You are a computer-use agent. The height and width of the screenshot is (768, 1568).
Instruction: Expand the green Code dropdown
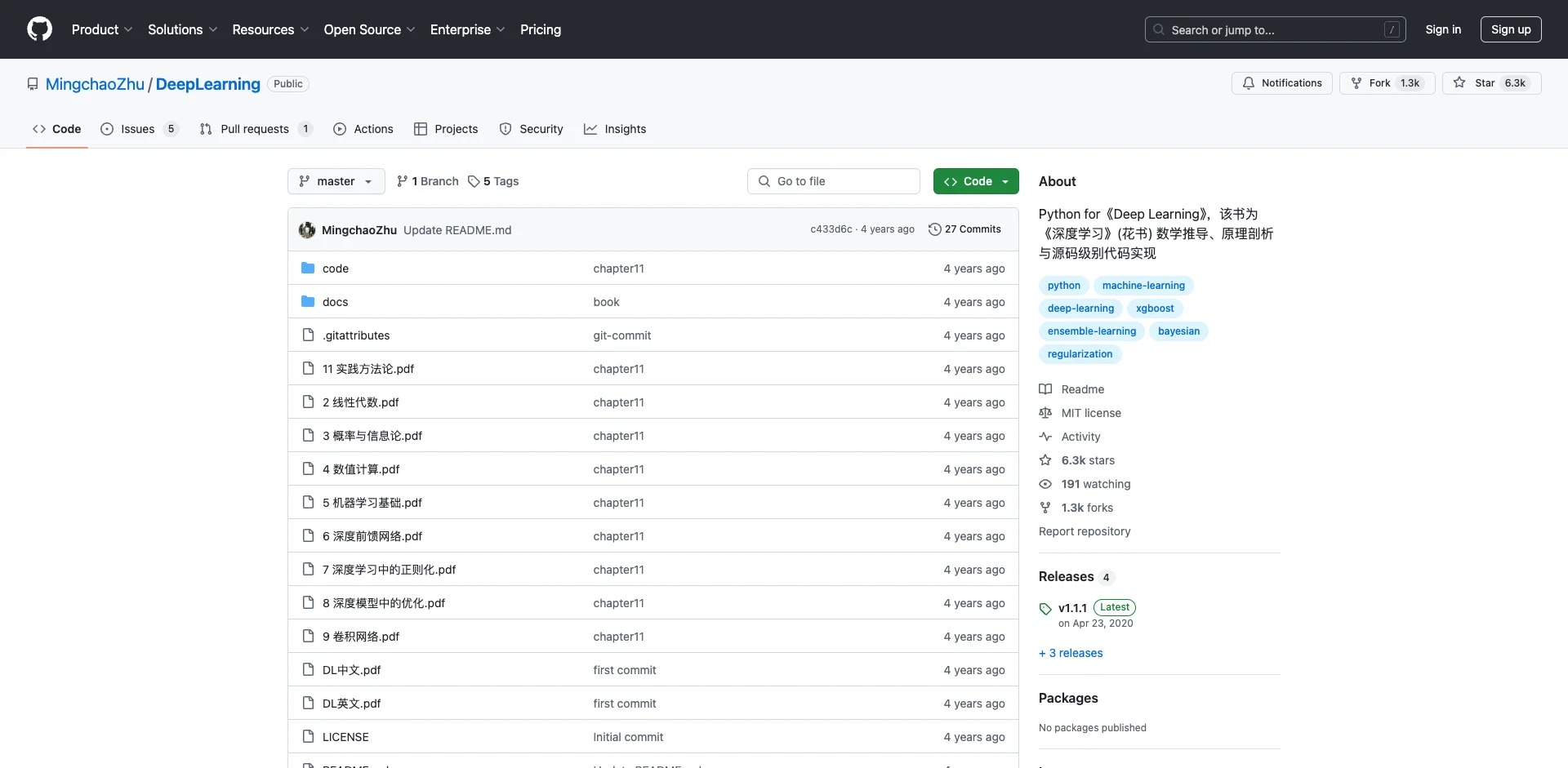point(976,181)
